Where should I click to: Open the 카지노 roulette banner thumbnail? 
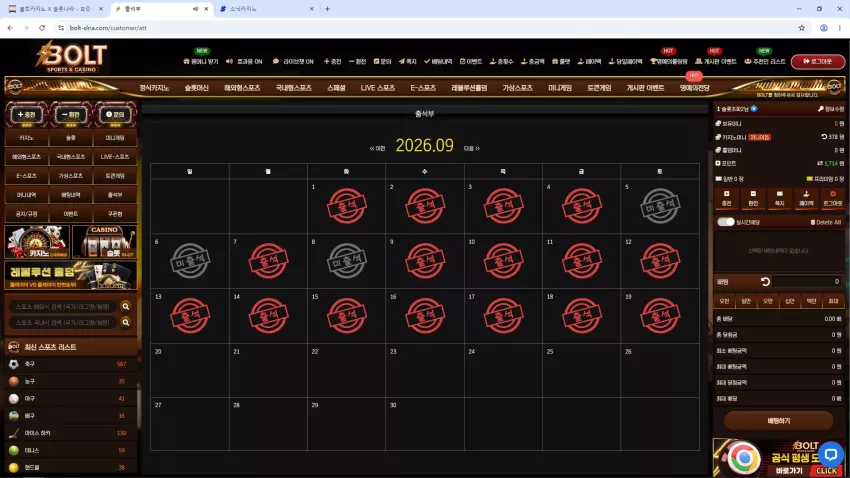pyautogui.click(x=37, y=241)
